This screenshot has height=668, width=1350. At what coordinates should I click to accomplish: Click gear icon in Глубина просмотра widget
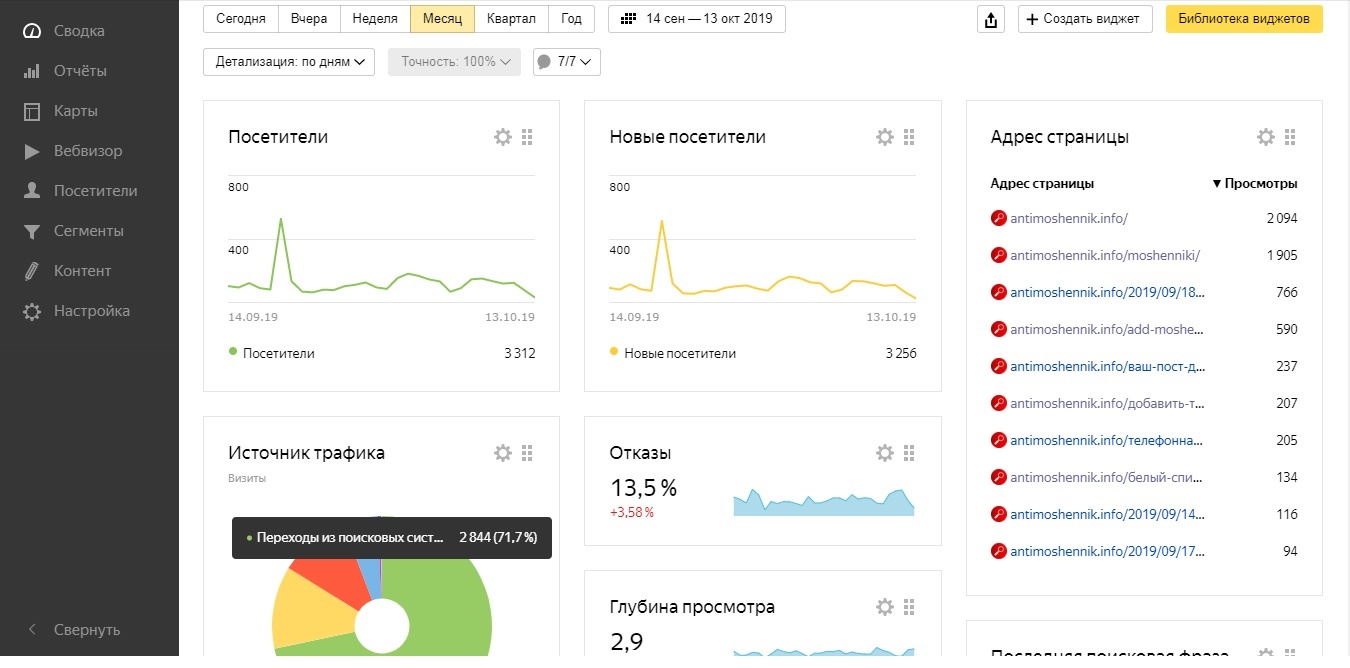(884, 607)
